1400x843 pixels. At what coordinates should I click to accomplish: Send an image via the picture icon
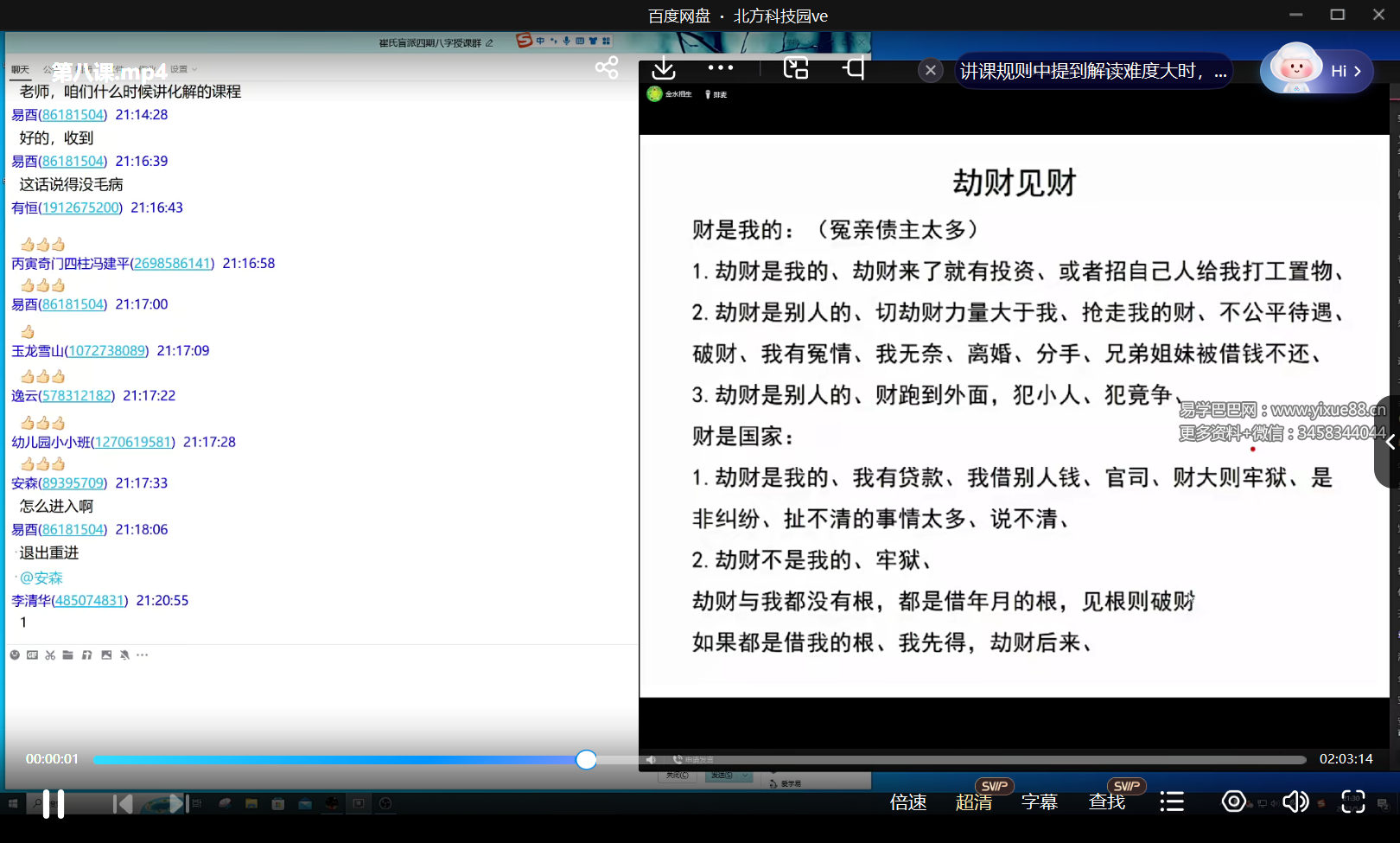[106, 655]
